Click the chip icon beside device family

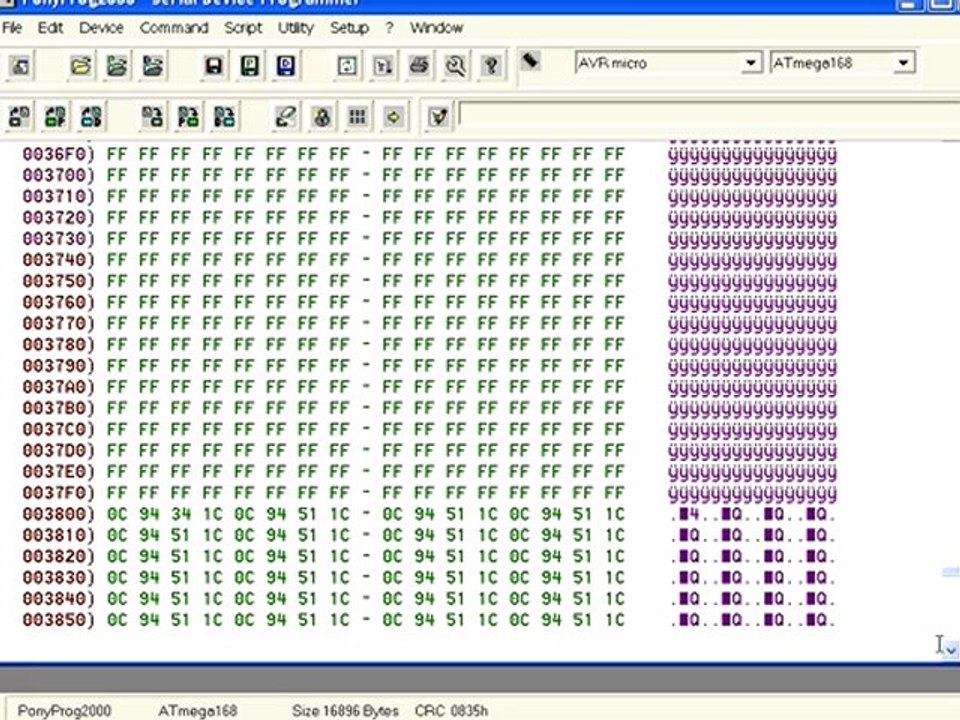click(x=530, y=61)
